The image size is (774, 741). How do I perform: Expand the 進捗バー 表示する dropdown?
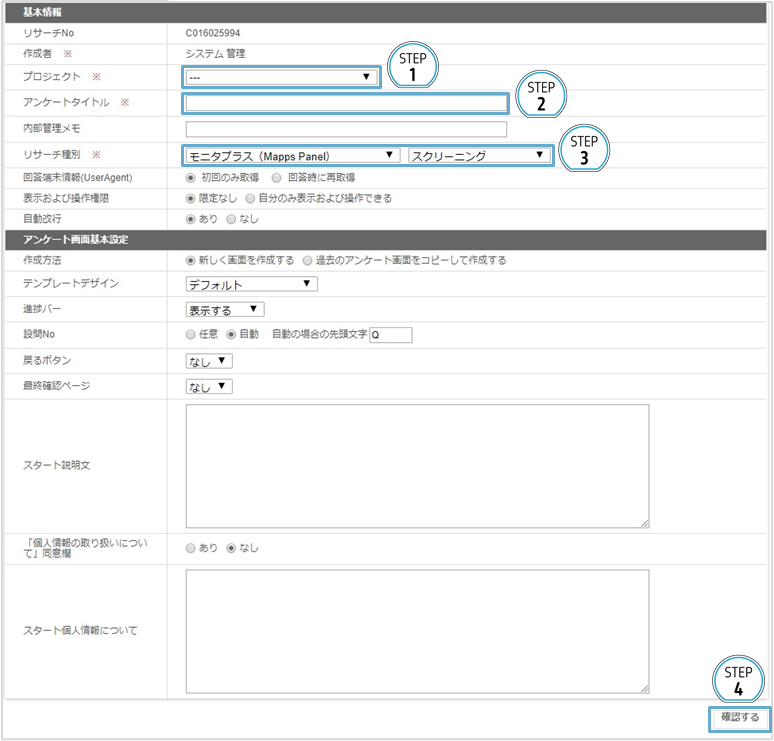(225, 310)
